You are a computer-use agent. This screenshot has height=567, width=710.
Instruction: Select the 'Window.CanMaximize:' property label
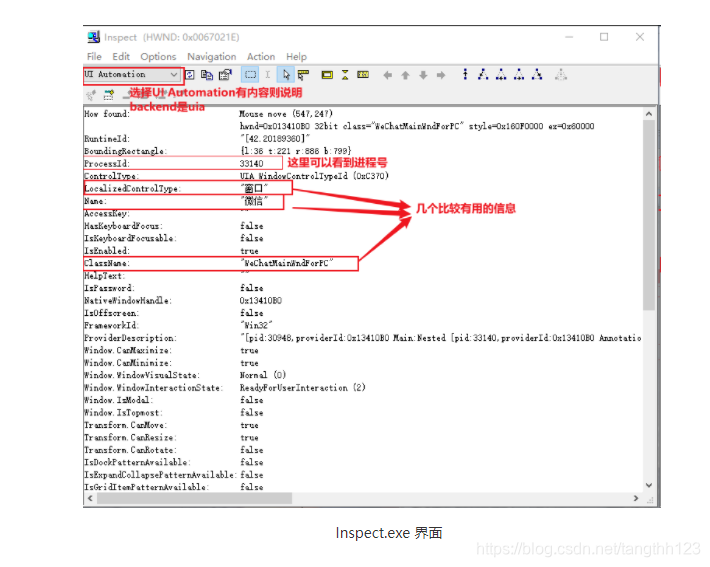tap(128, 351)
